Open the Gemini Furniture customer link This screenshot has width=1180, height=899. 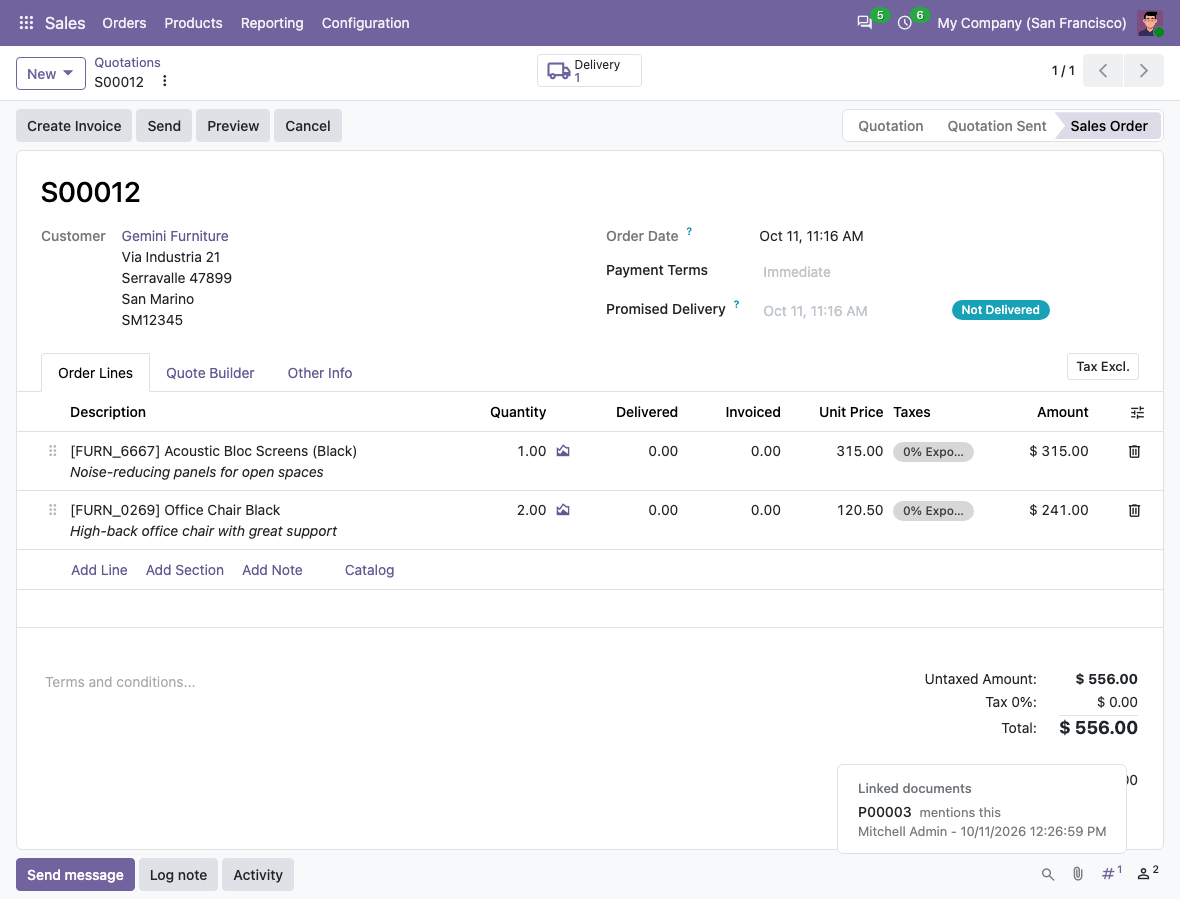(x=175, y=236)
